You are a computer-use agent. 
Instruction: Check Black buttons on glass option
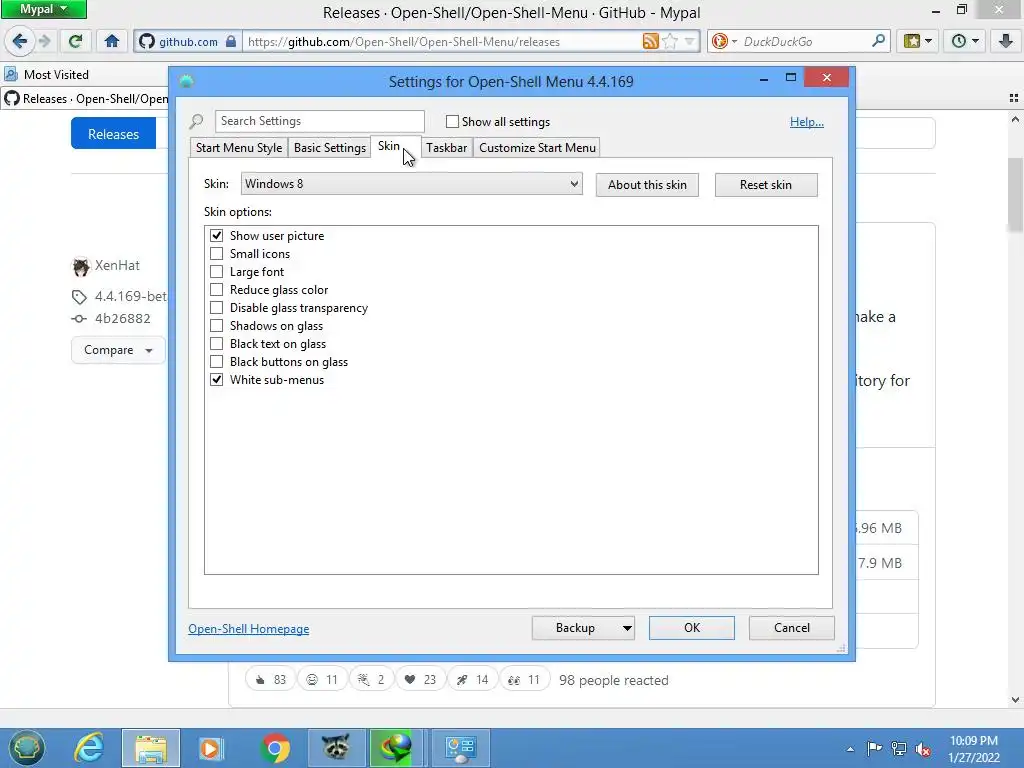point(216,361)
